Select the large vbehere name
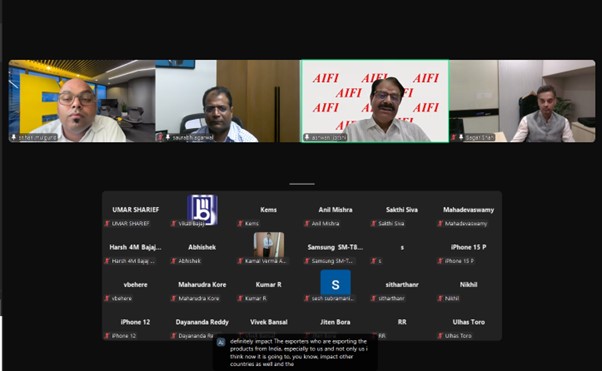 [x=136, y=285]
